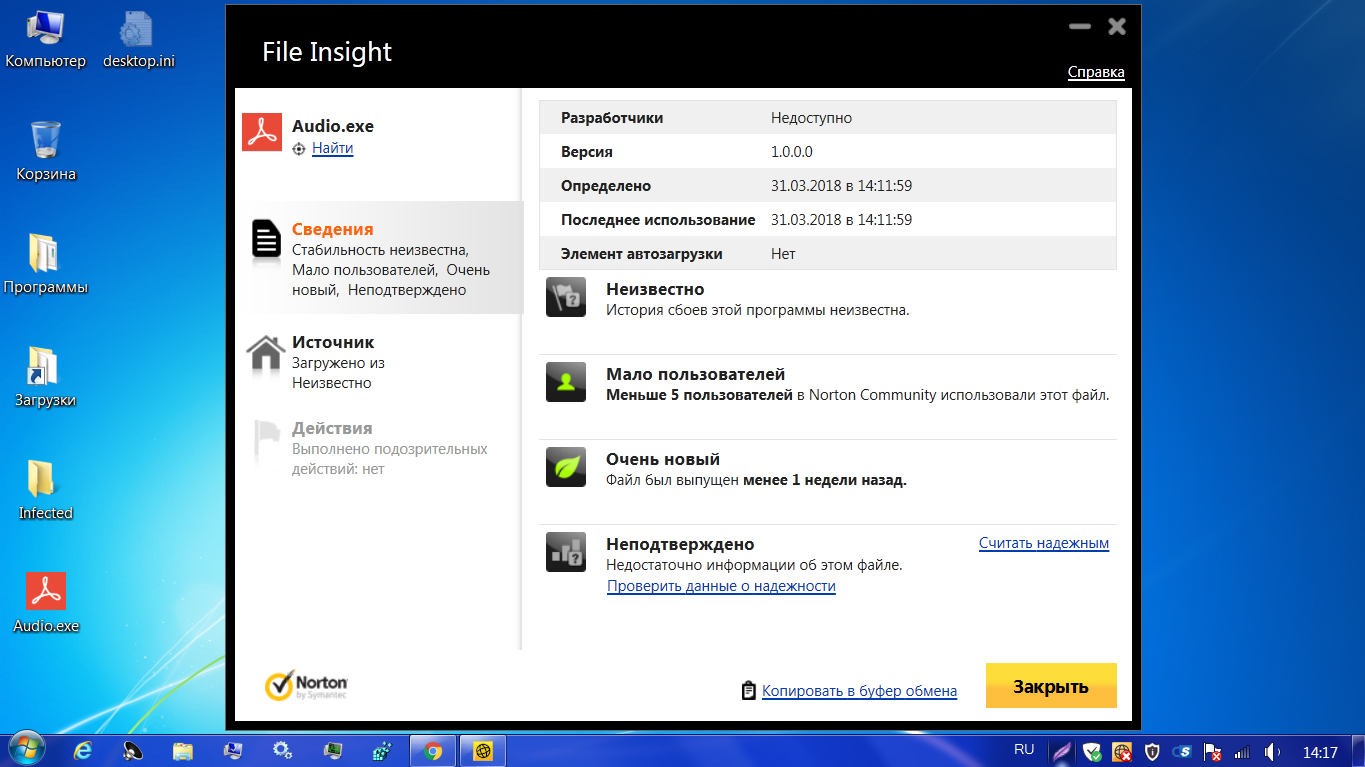Select the Сведения tab in the sidebar

click(381, 258)
